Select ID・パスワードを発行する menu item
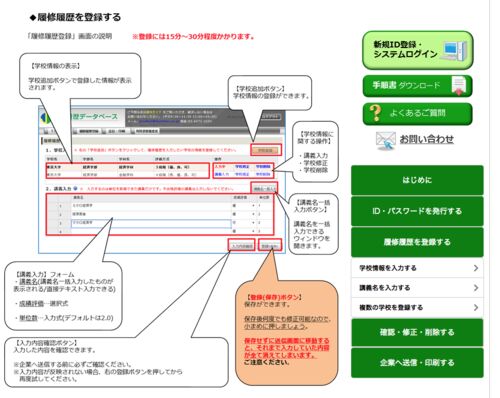Image resolution: width=500 pixels, height=398 pixels. pos(417,211)
